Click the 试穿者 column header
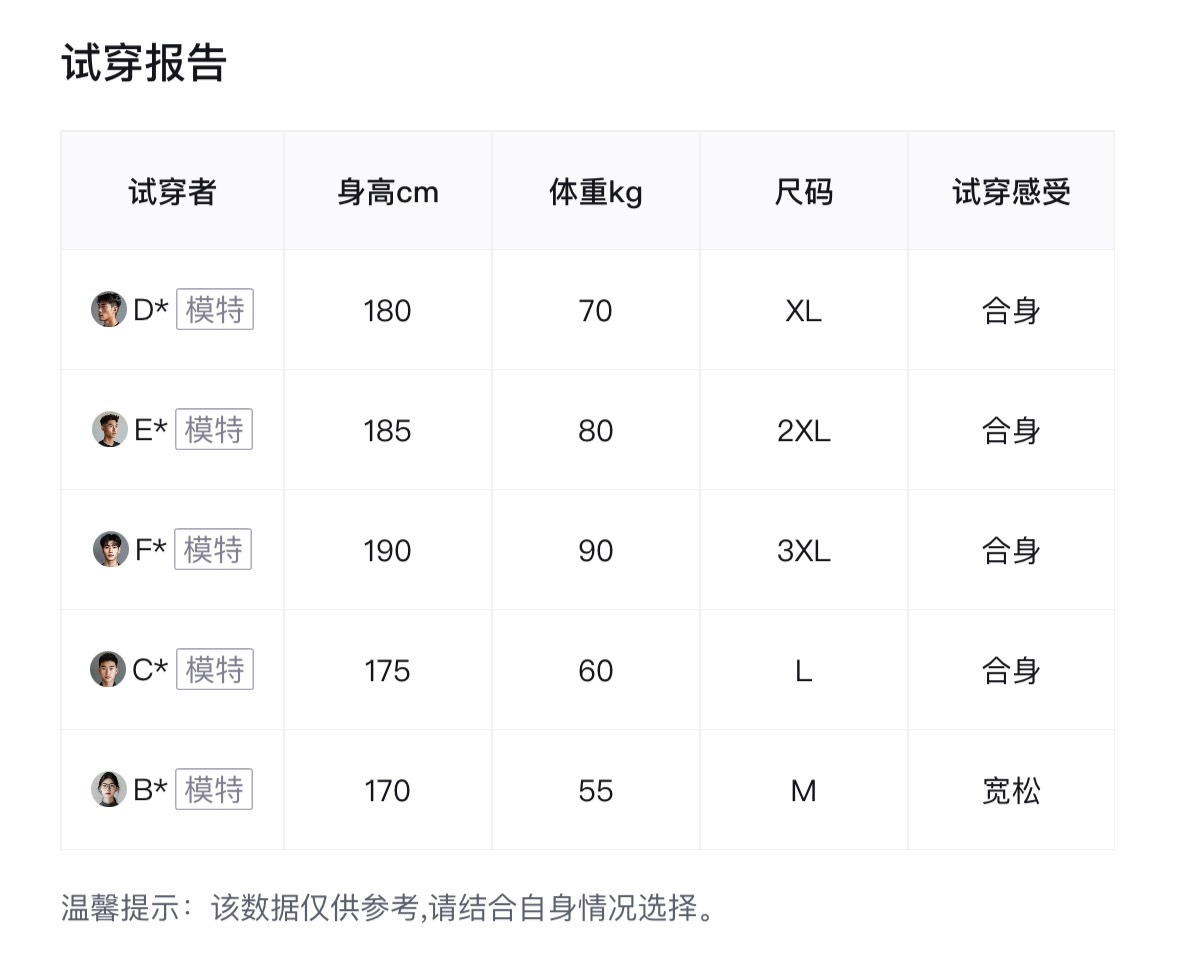The height and width of the screenshot is (977, 1179). click(x=172, y=191)
